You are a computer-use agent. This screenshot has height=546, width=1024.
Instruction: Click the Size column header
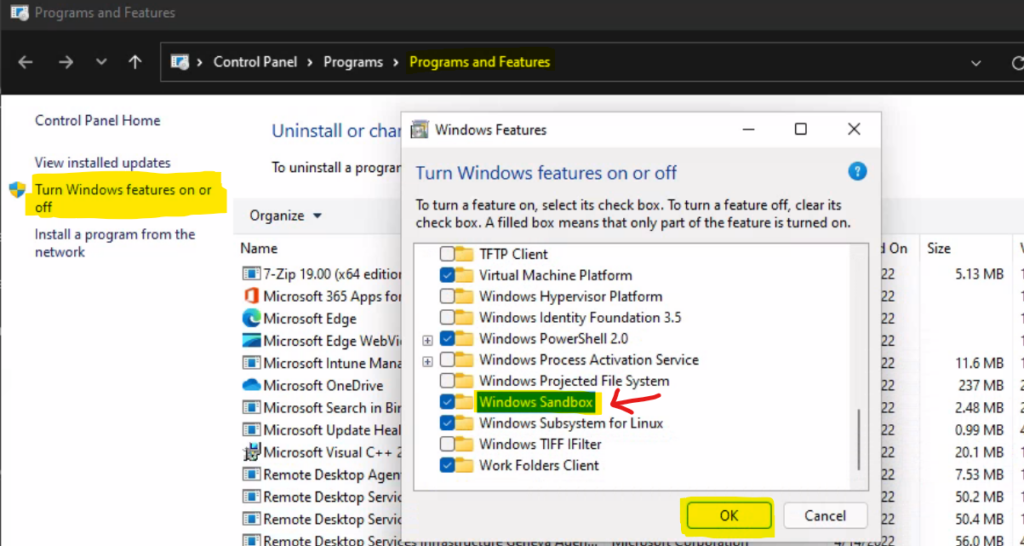pos(938,248)
